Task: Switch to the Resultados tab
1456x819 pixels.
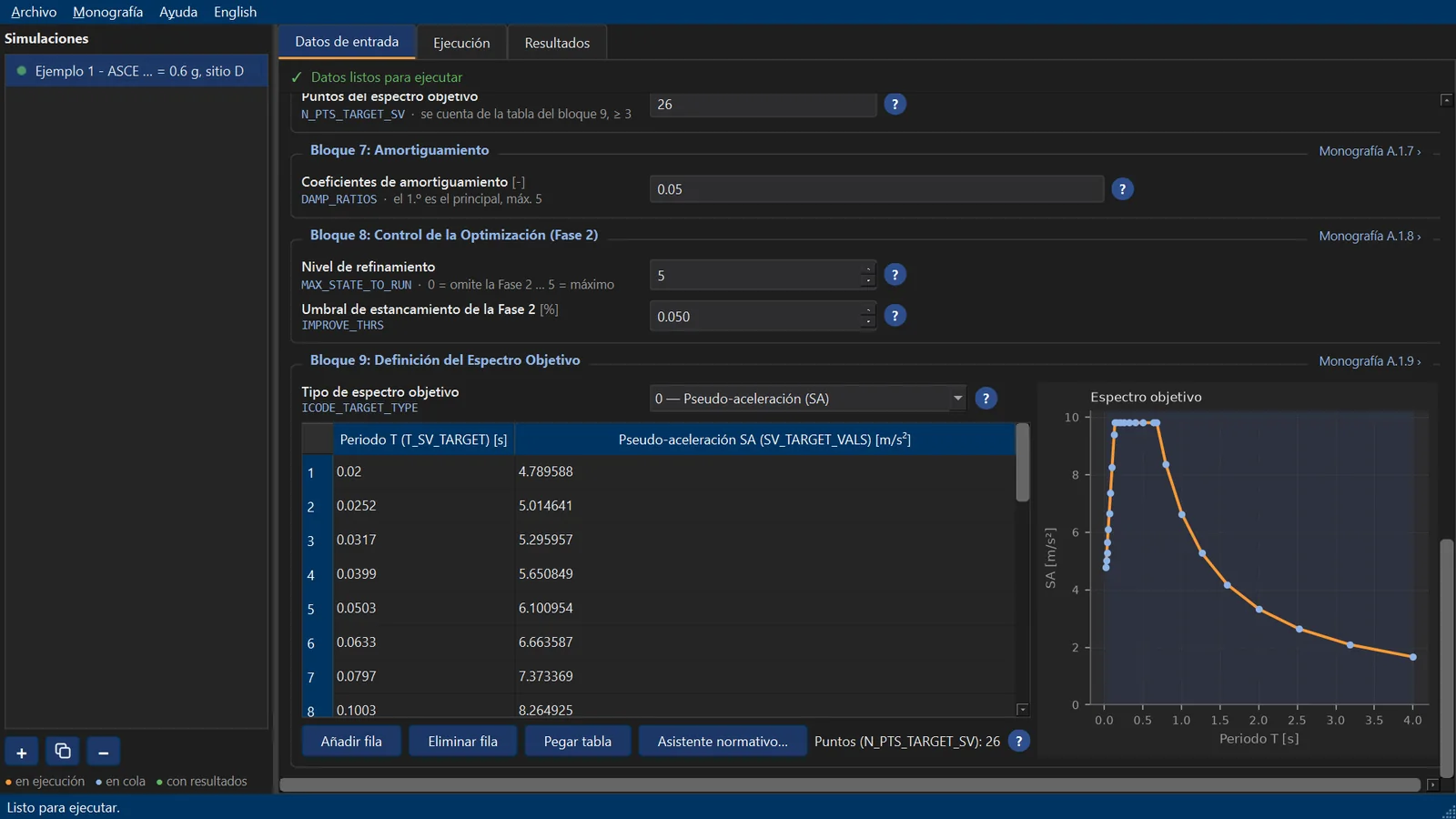Action: (557, 43)
